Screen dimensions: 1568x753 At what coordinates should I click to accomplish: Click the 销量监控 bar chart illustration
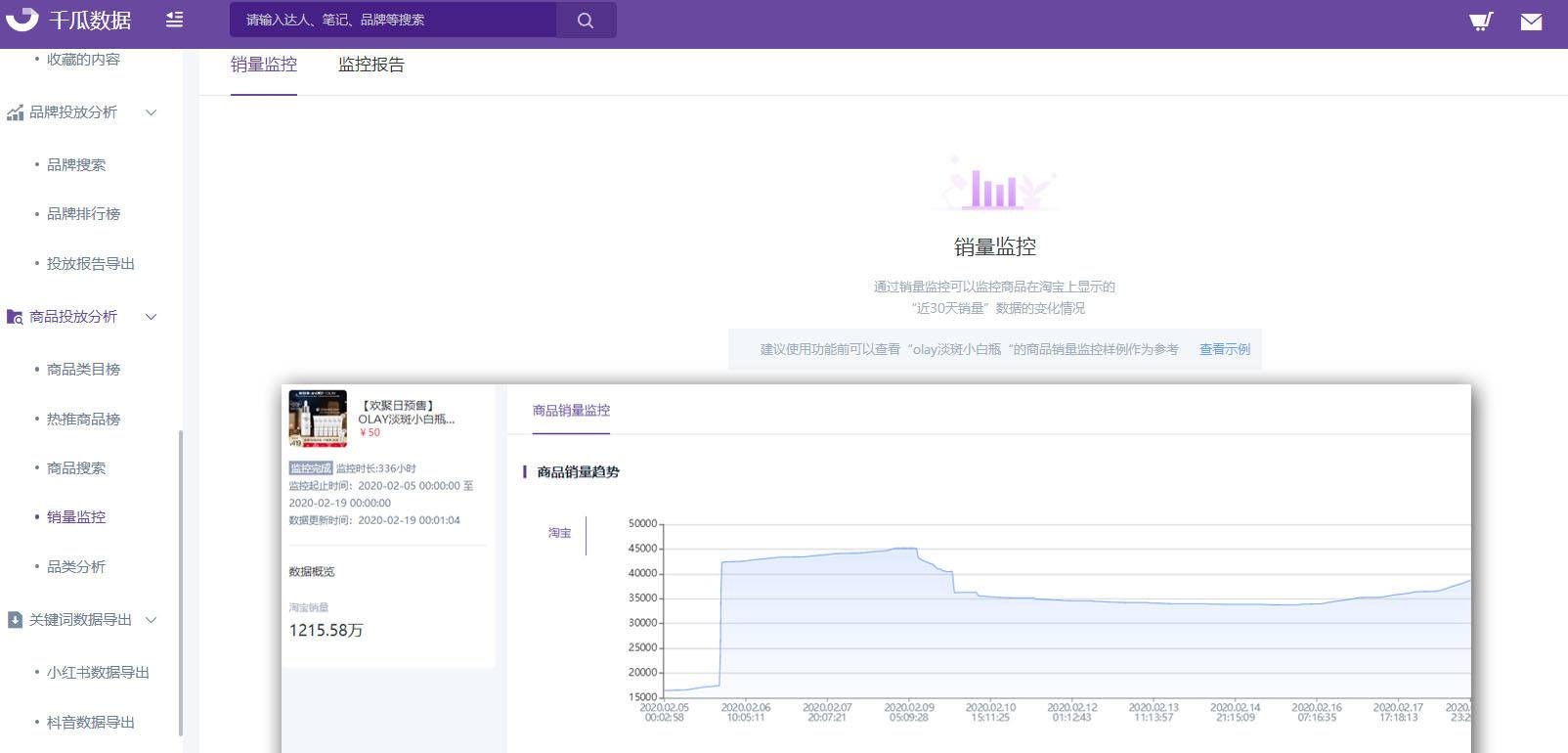(x=994, y=185)
